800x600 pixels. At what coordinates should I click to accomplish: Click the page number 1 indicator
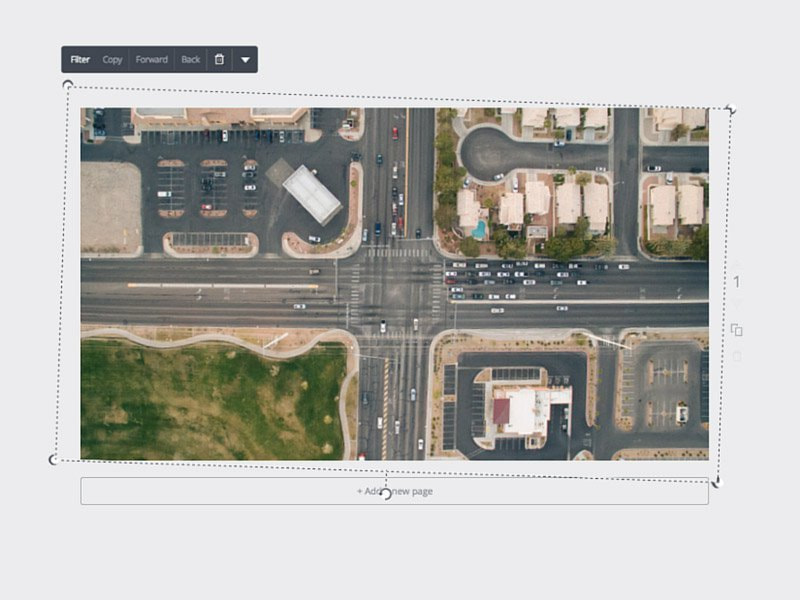737,283
